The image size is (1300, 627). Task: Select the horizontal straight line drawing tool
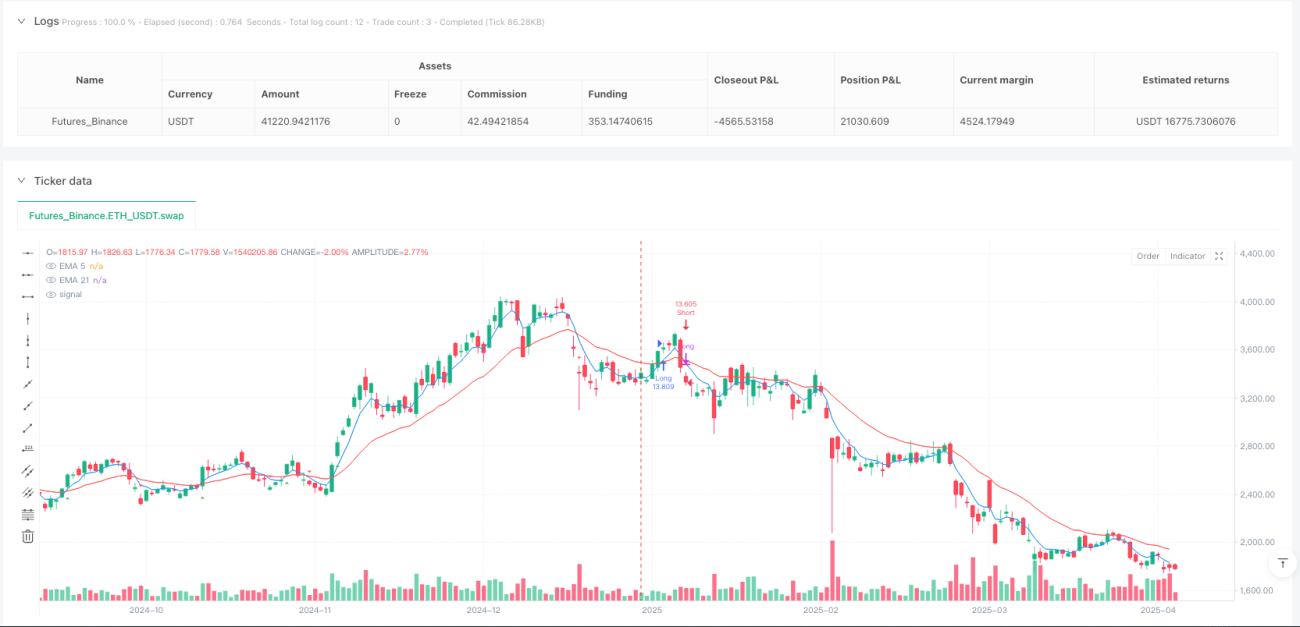tap(28, 252)
